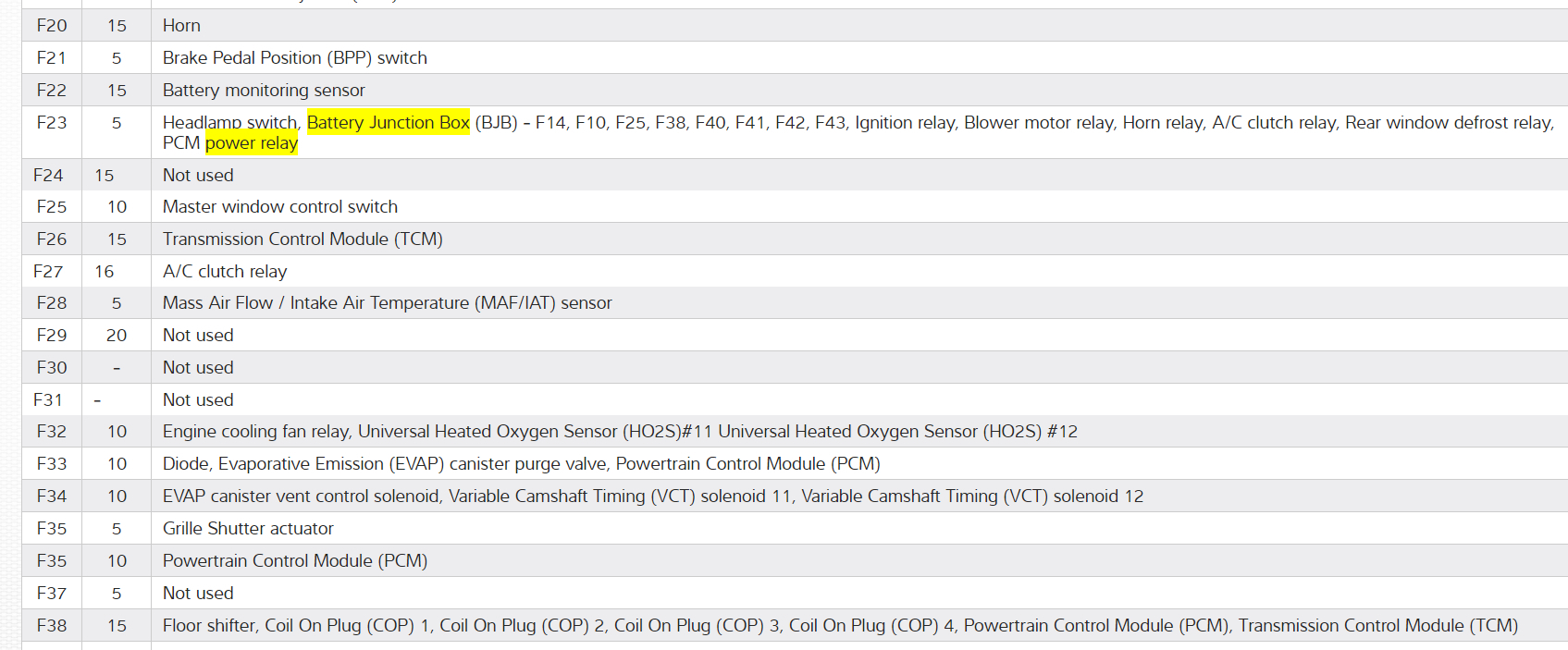Click "EVAP canister vent control solenoid" text
The image size is (1568, 650).
point(301,497)
